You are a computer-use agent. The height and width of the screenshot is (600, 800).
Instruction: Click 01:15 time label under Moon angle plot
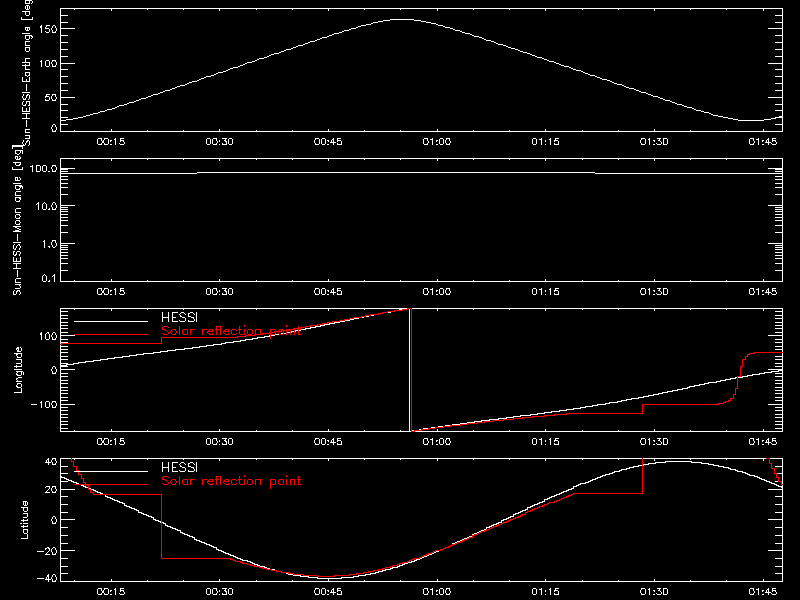[x=545, y=292]
